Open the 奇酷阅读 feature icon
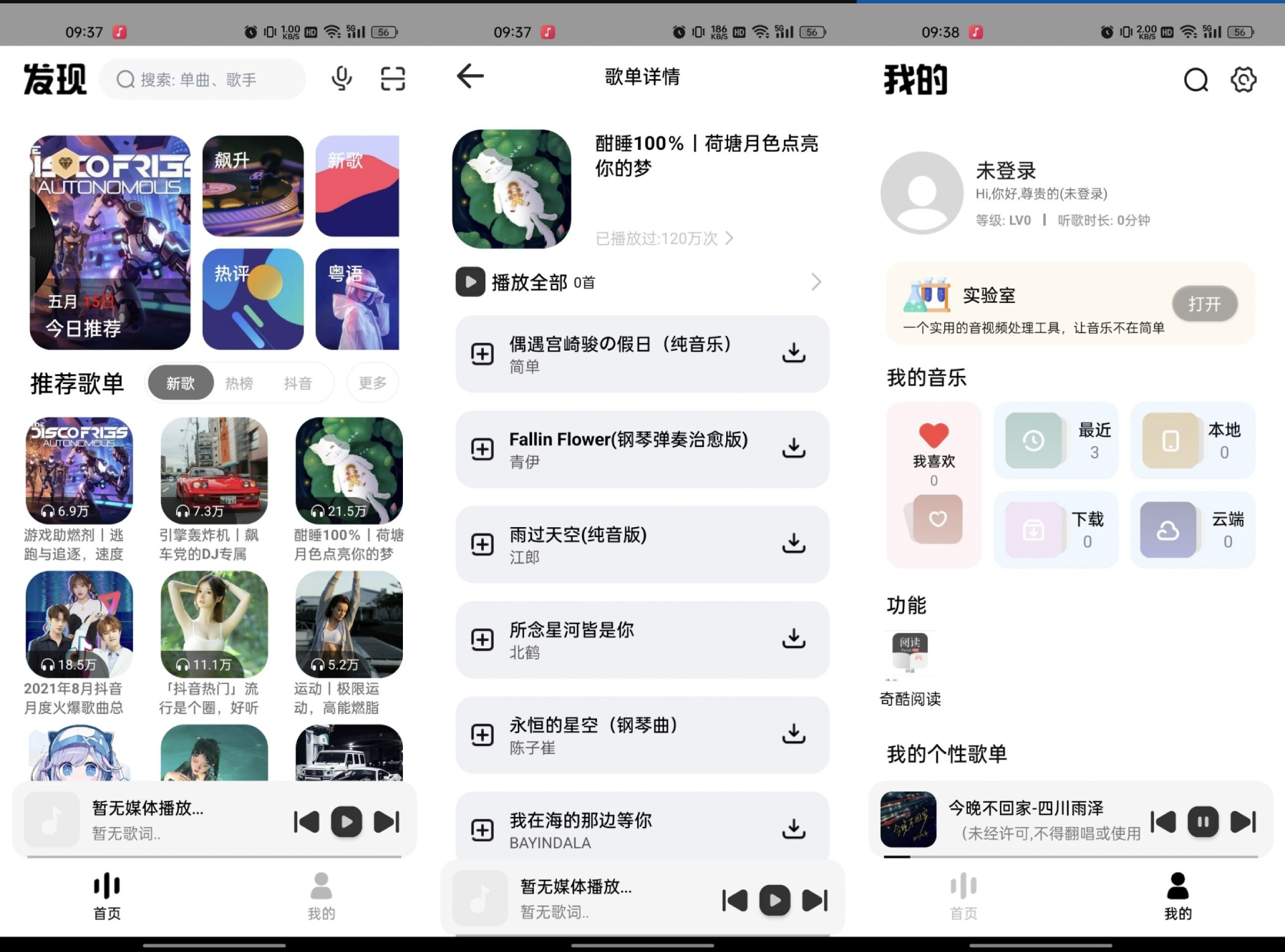The width and height of the screenshot is (1285, 952). (910, 654)
